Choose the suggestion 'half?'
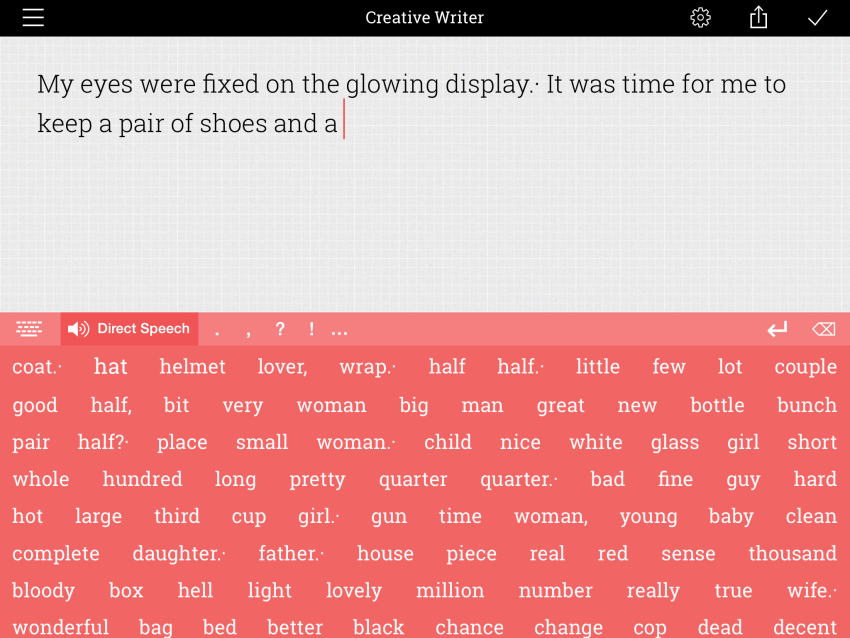The image size is (850, 638). [103, 442]
